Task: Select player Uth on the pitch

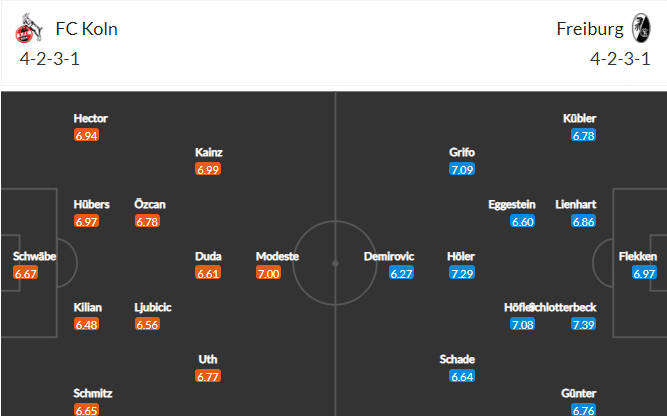Action: point(208,359)
